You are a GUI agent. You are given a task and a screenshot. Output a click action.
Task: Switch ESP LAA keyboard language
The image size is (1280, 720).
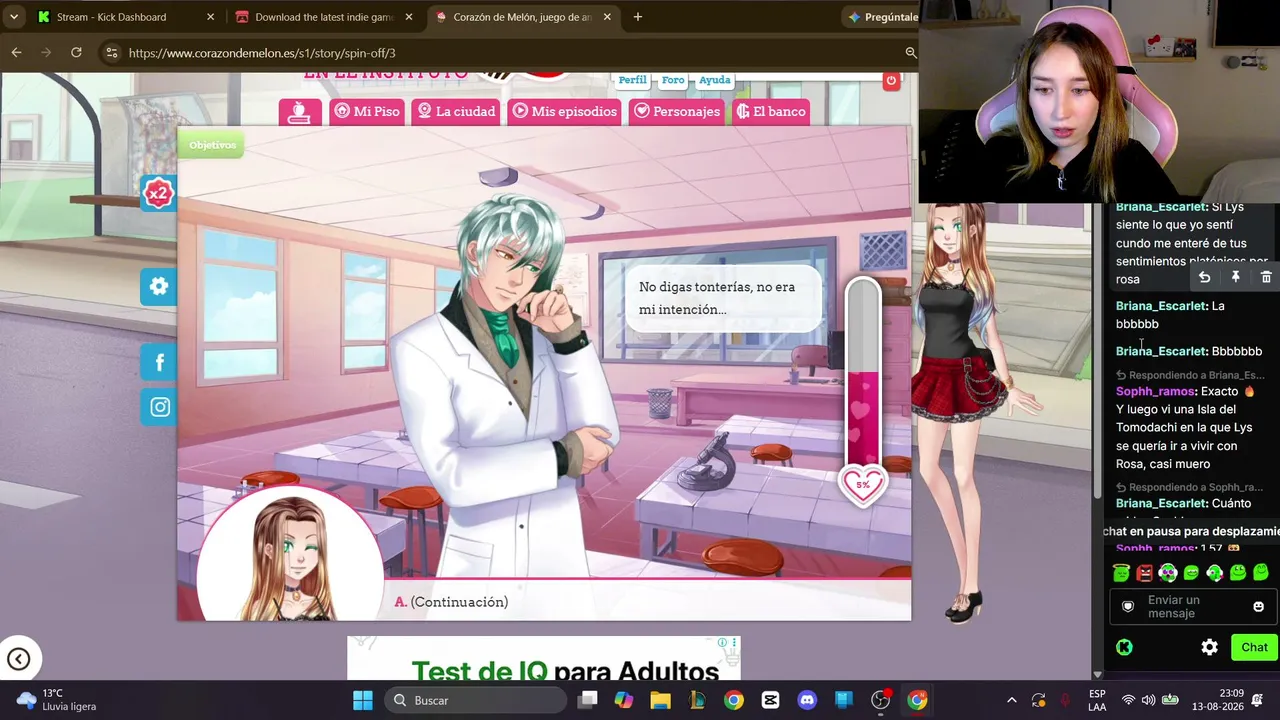pyautogui.click(x=1097, y=700)
